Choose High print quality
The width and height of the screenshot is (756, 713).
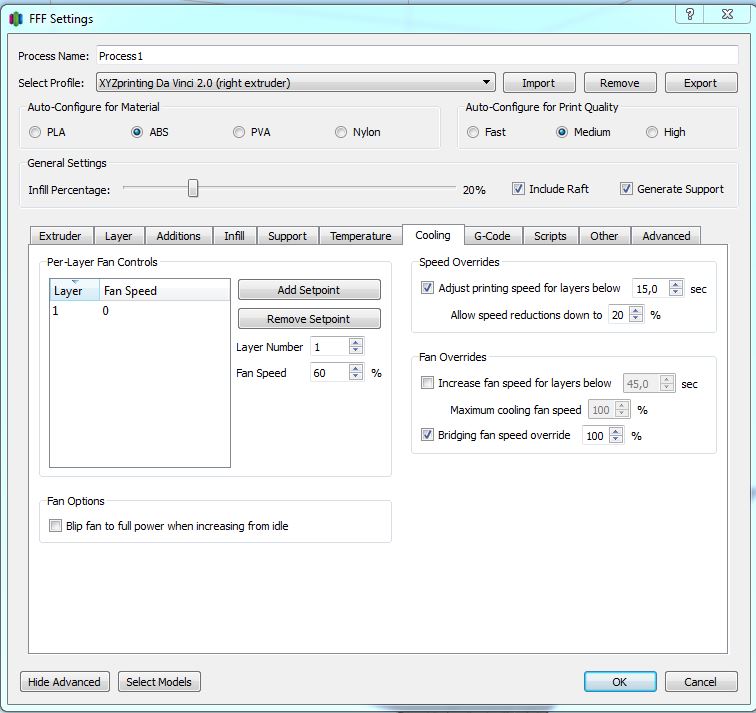coord(652,132)
